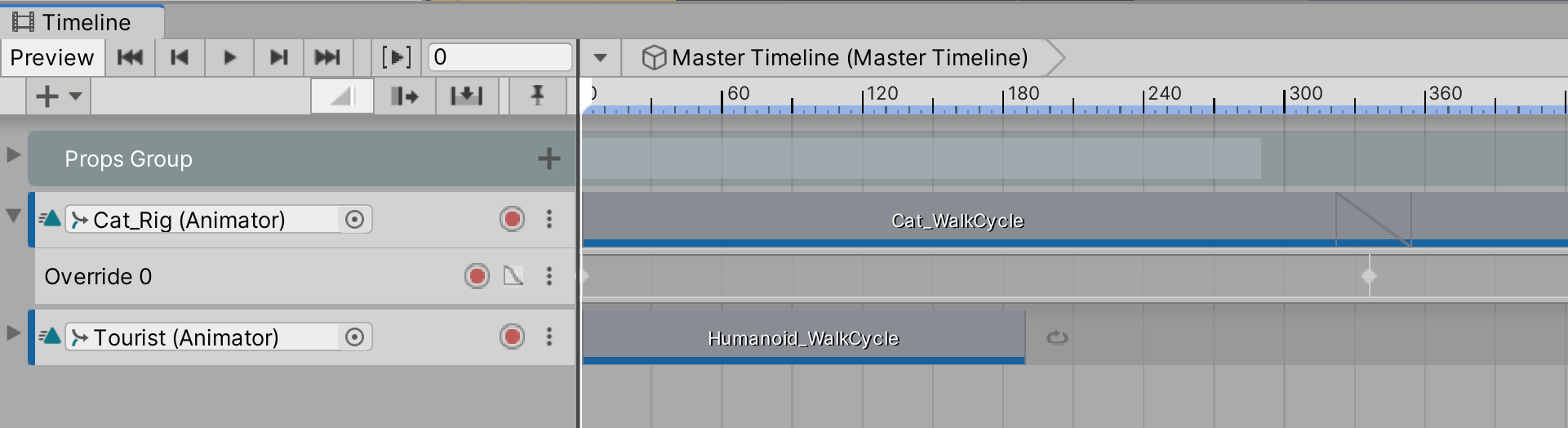The image size is (1568, 428).
Task: Click the Ripple edit mode icon
Action: coord(404,96)
